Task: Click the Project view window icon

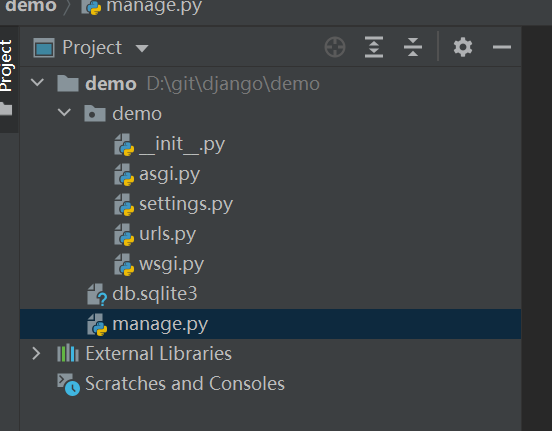Action: [x=44, y=48]
